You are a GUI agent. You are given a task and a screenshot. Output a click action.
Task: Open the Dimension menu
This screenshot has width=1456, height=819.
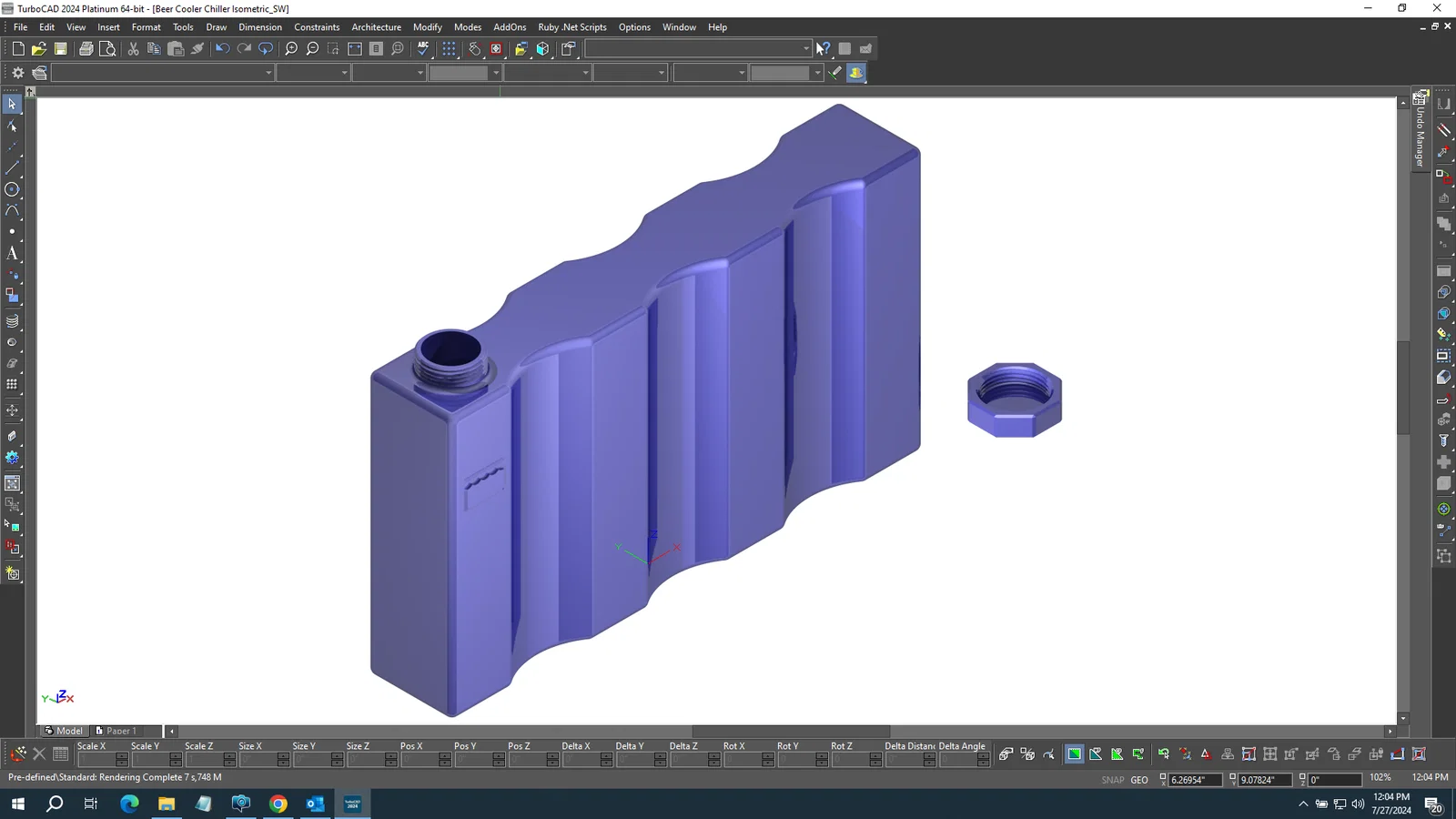[x=260, y=27]
